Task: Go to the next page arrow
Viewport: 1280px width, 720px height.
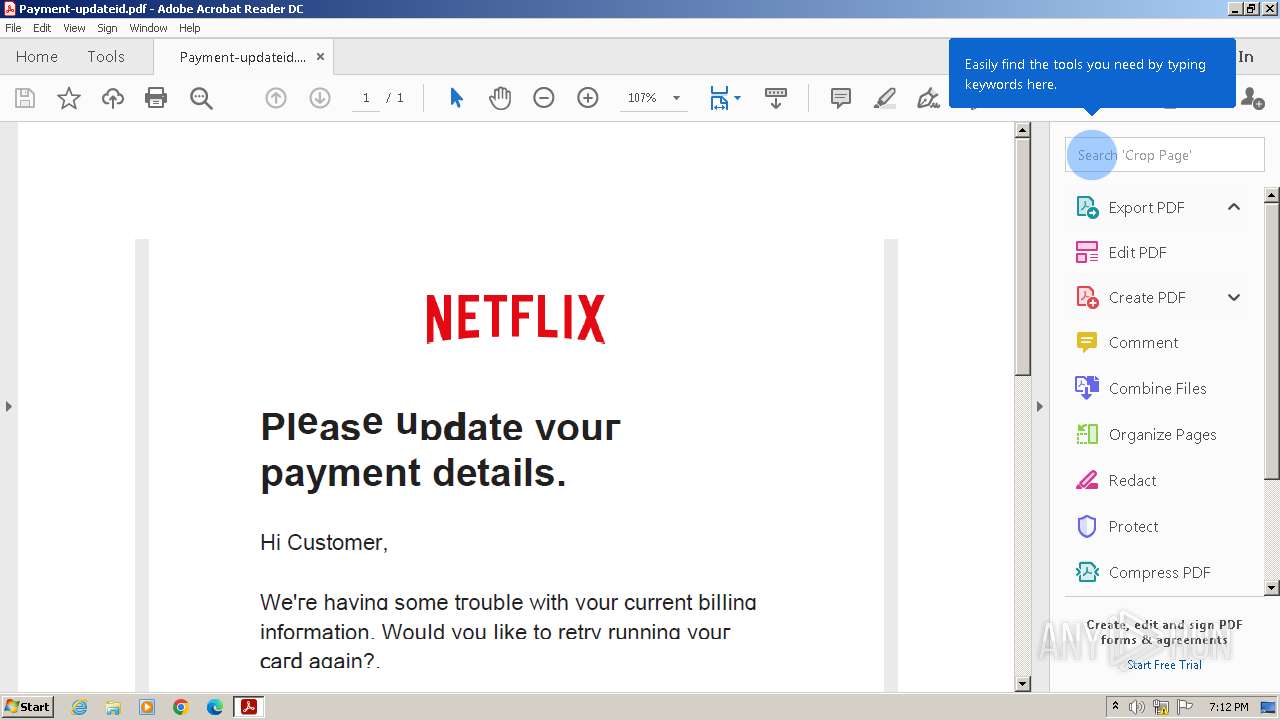Action: [320, 98]
